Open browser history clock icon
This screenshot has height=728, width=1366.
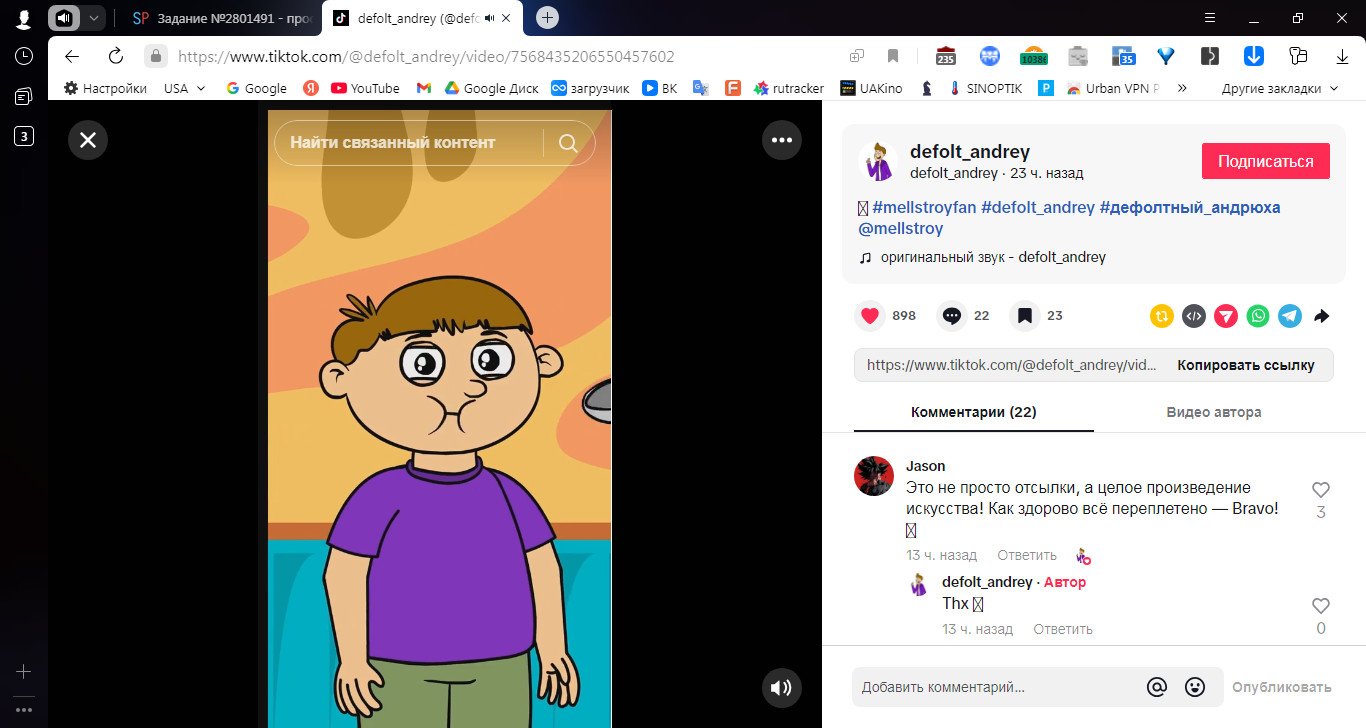click(x=24, y=56)
